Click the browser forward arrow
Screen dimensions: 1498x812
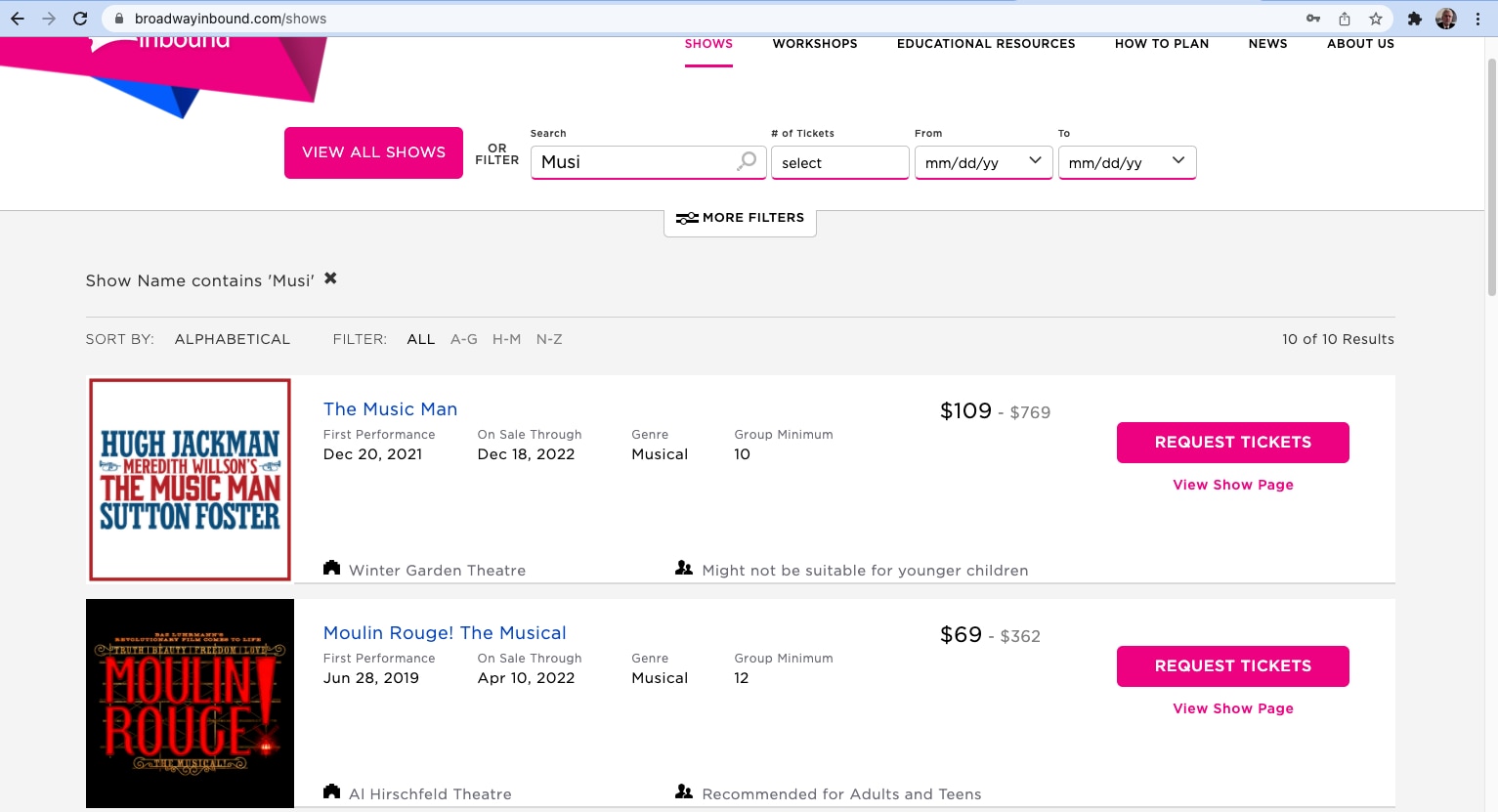coord(49,19)
